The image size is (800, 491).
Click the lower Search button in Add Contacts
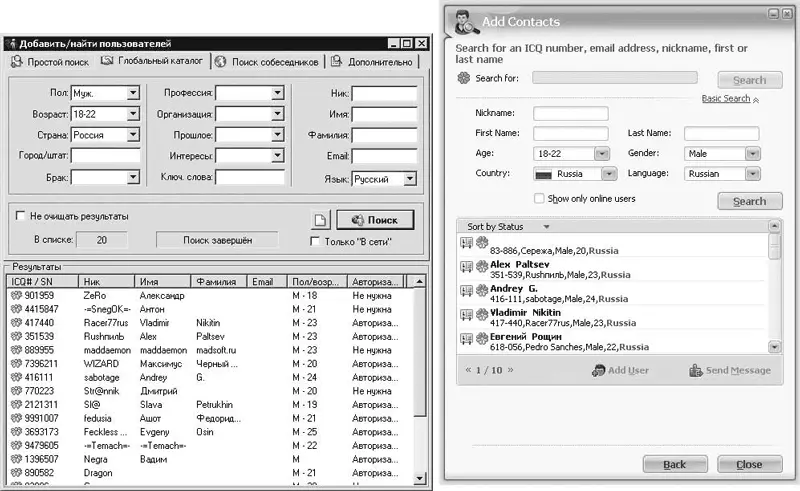point(749,201)
